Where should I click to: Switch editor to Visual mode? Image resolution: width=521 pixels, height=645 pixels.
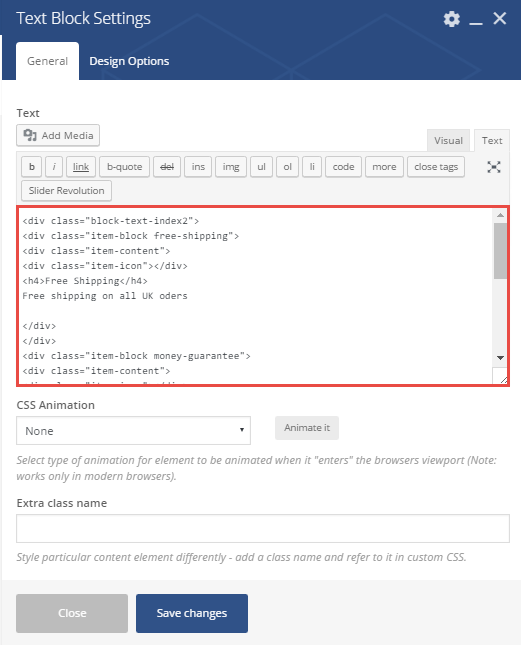[448, 140]
